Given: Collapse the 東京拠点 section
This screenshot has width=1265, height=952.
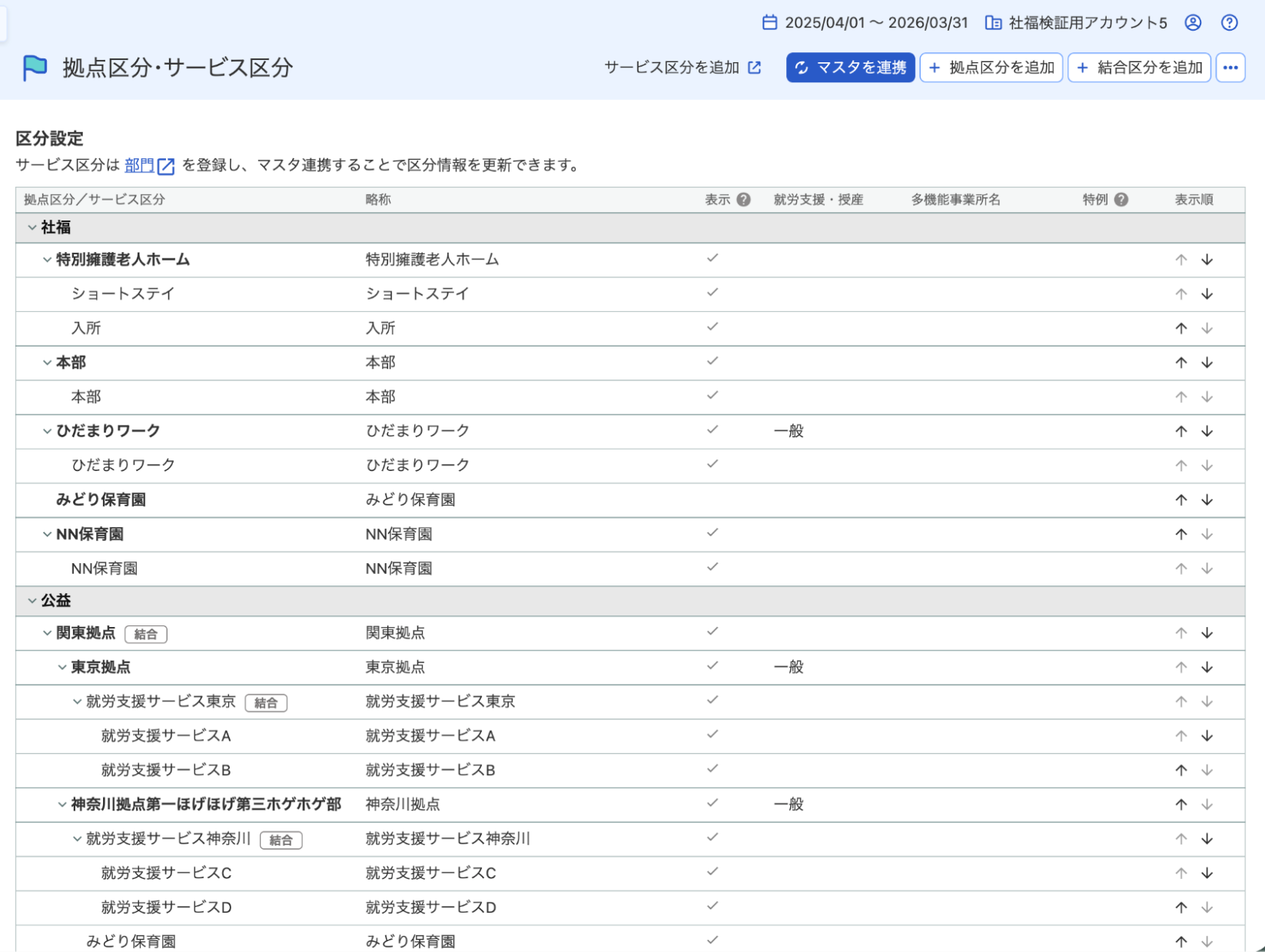Looking at the screenshot, I should [62, 667].
